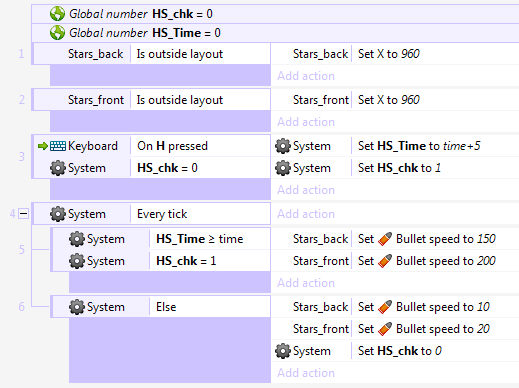Select HS_chk = 1 condition text
This screenshot has width=519, height=388.
pyautogui.click(x=186, y=261)
